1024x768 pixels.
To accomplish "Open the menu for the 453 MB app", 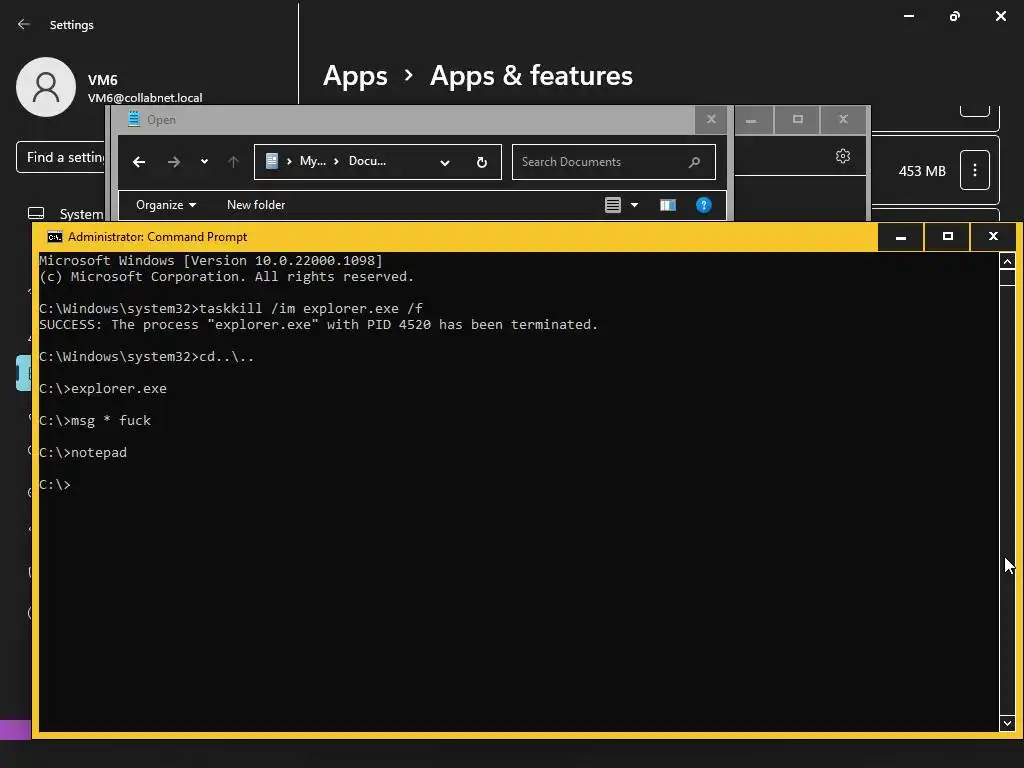I will (974, 170).
